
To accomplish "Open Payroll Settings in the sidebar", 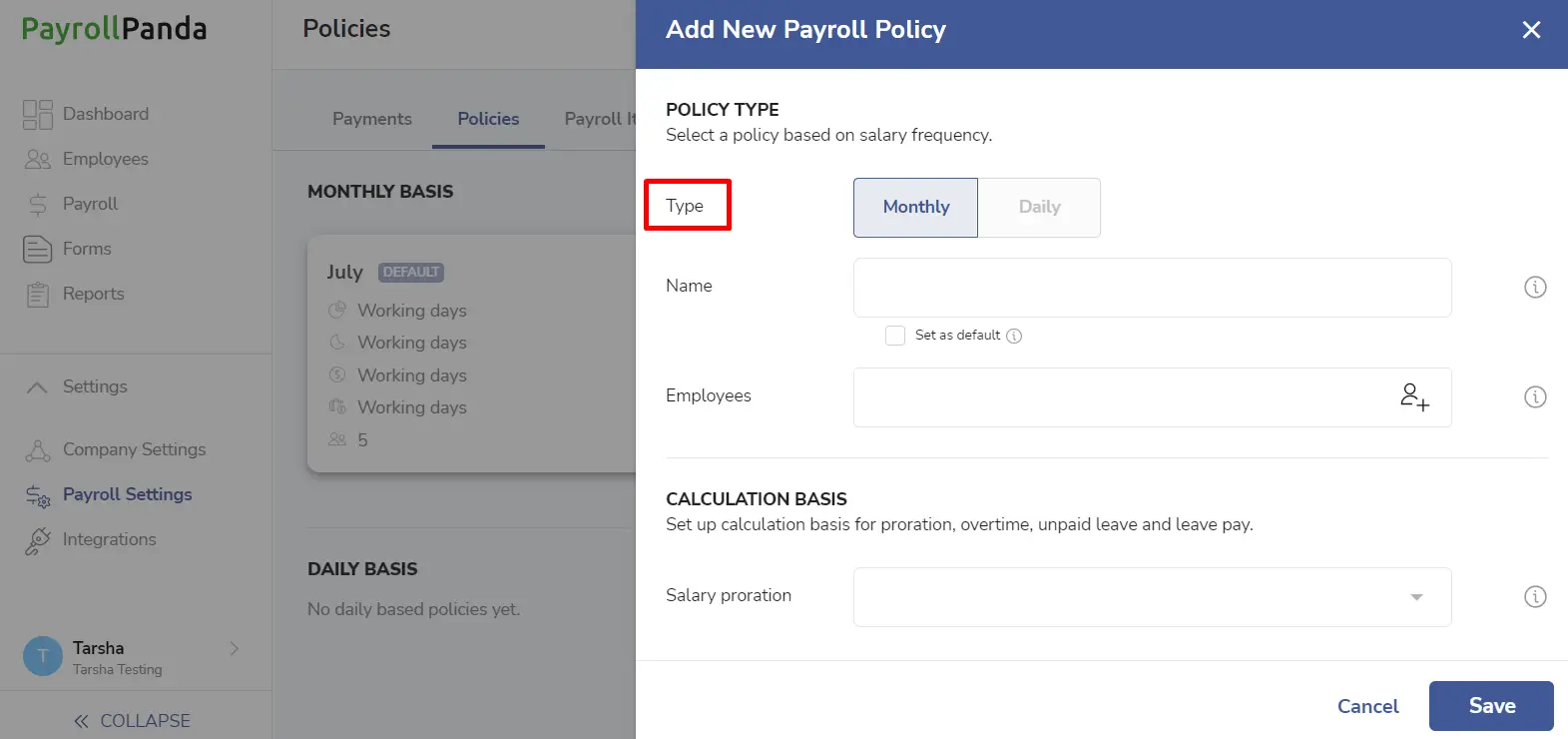I will (108, 494).
